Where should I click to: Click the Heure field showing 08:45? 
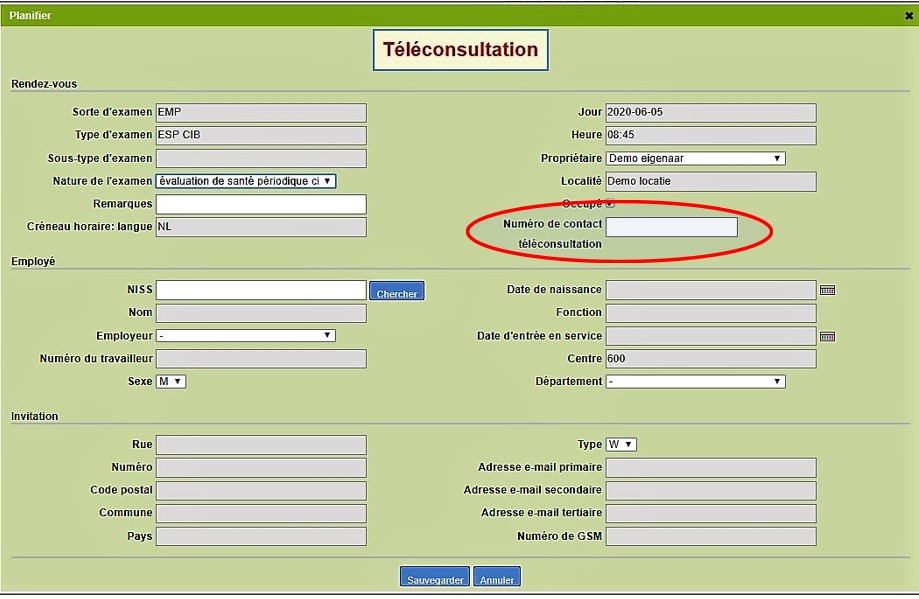pyautogui.click(x=711, y=135)
